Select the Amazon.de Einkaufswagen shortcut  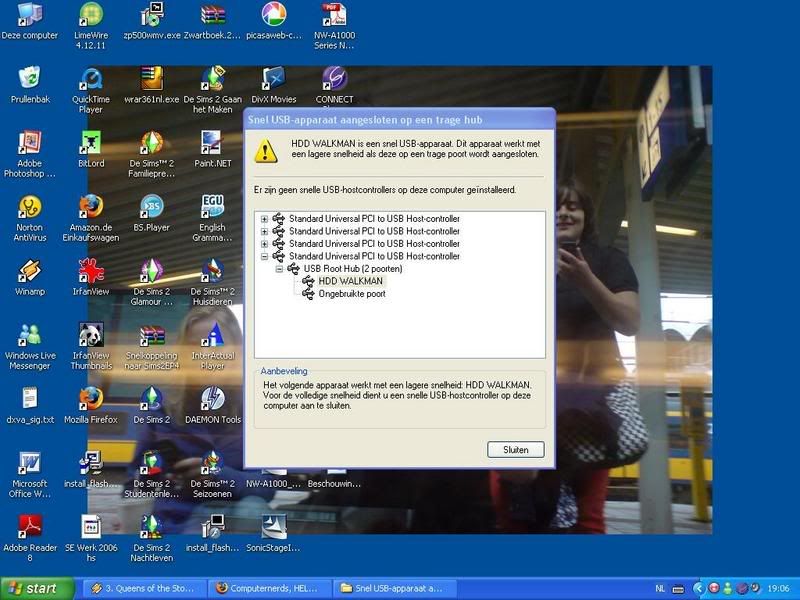(x=91, y=218)
